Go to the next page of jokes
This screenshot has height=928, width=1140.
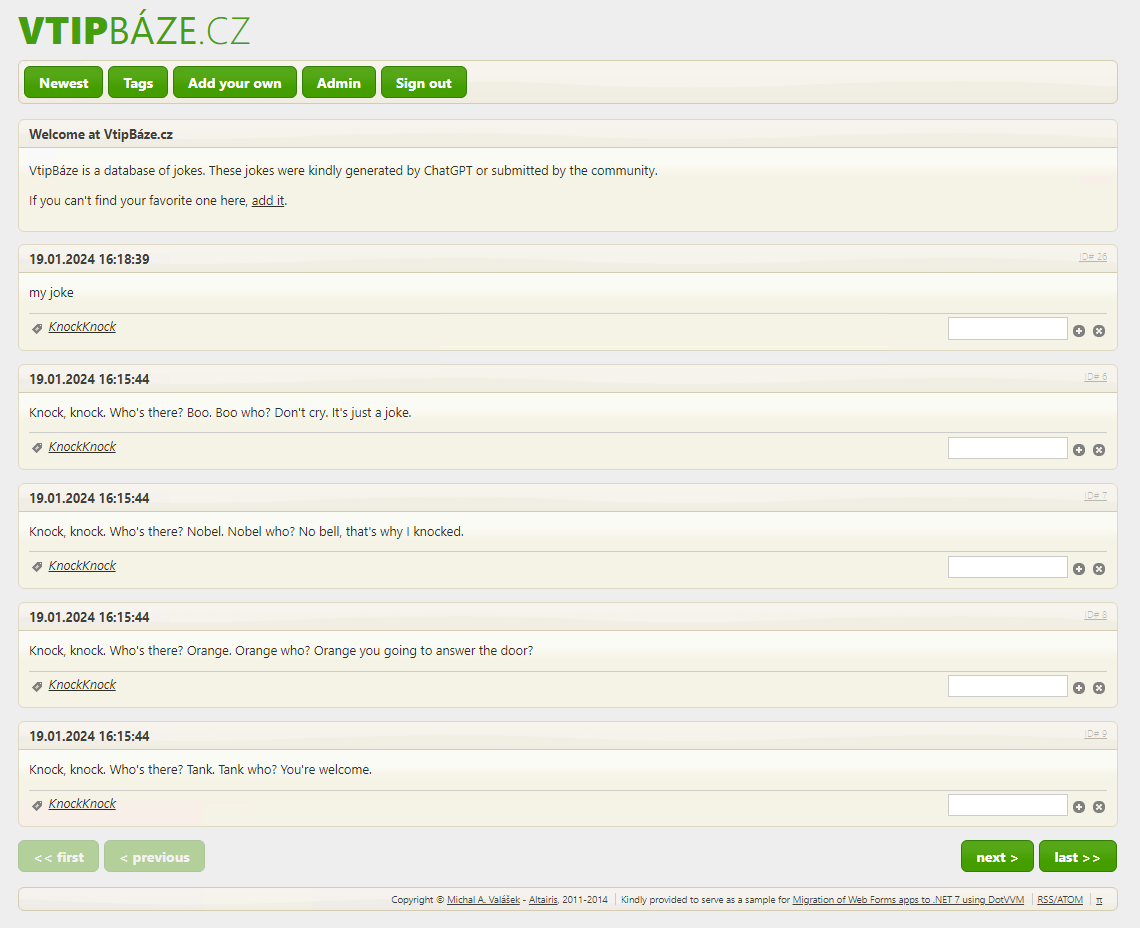tap(997, 856)
